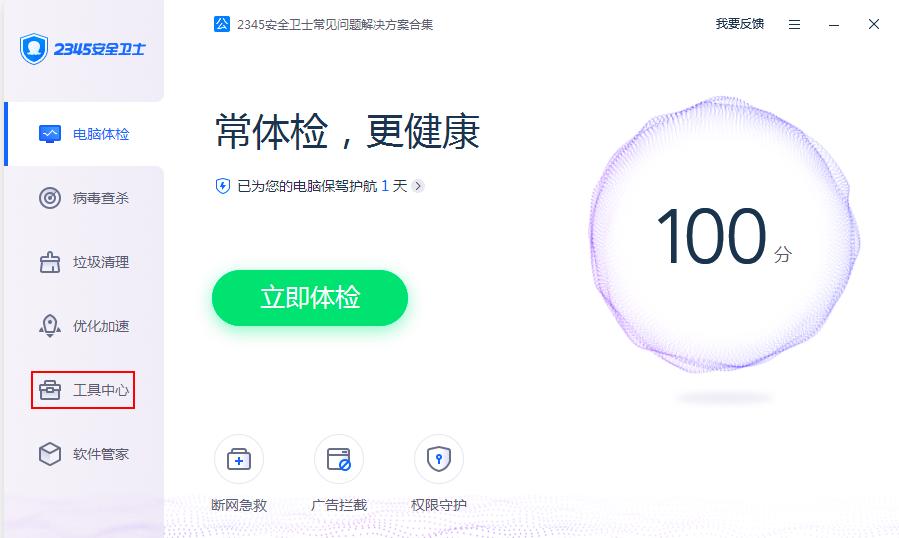This screenshot has width=899, height=538.
Task: Go to the 电脑体检 tab
Action: [84, 134]
